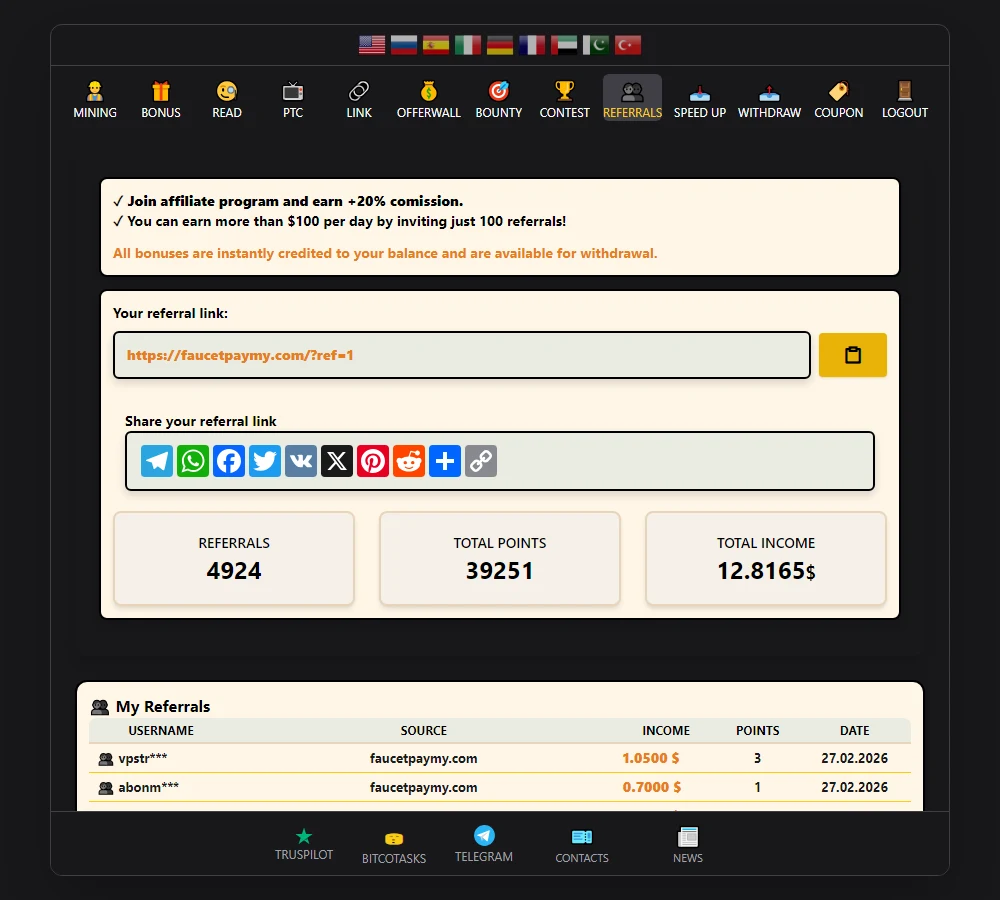Select the abonm*** referral username
This screenshot has height=900, width=1000.
[149, 787]
